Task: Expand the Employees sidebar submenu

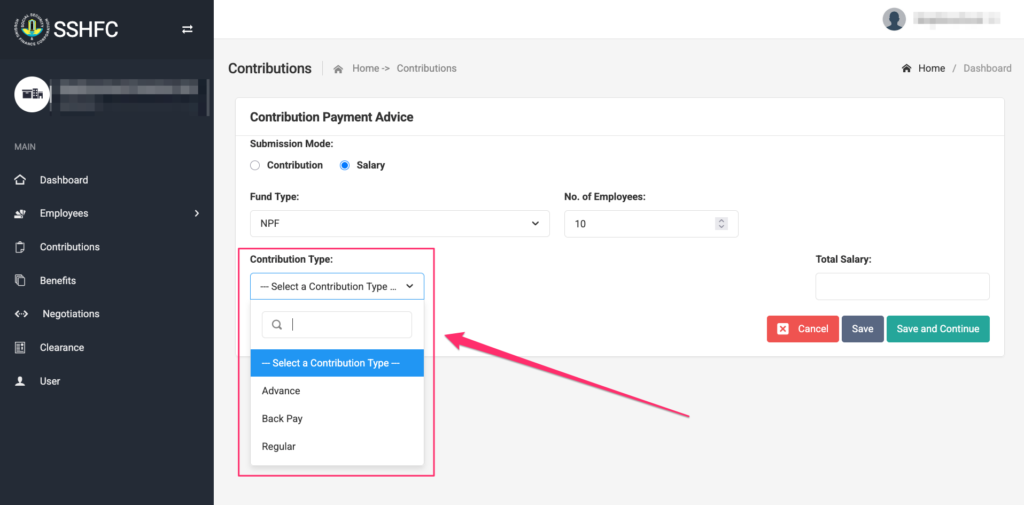Action: point(196,213)
